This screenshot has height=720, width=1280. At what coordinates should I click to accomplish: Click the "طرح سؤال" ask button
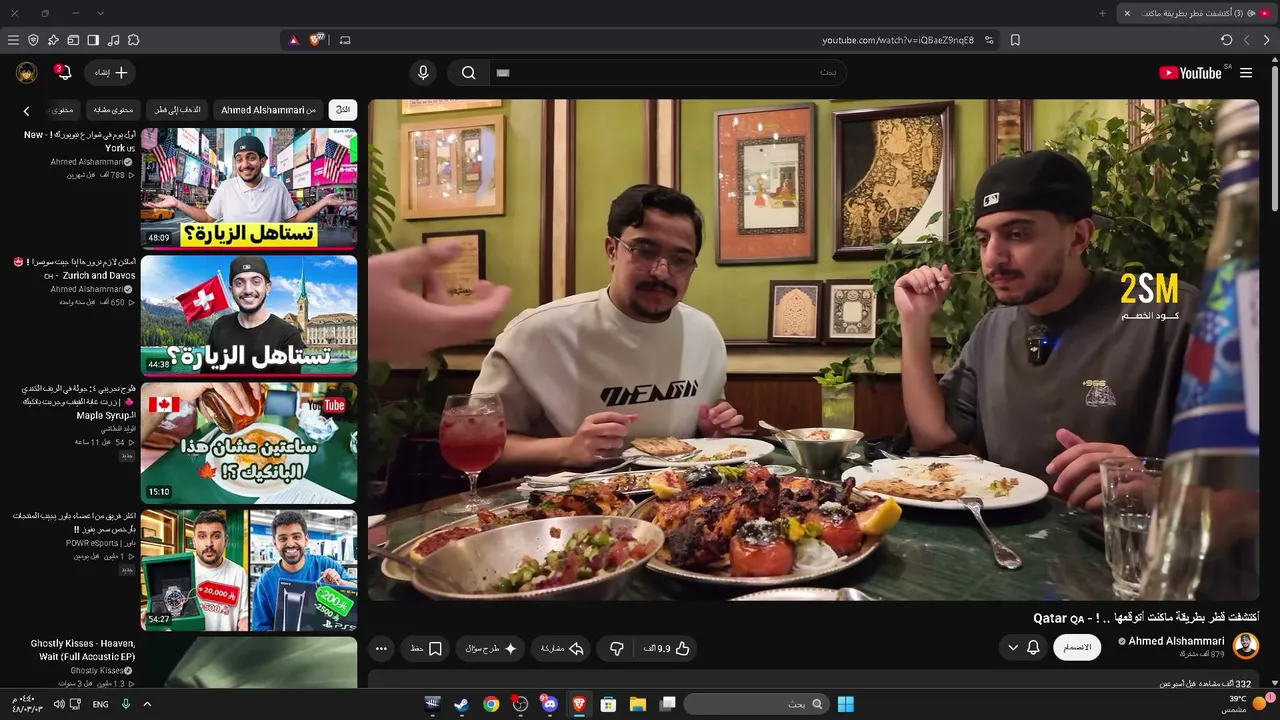[491, 649]
